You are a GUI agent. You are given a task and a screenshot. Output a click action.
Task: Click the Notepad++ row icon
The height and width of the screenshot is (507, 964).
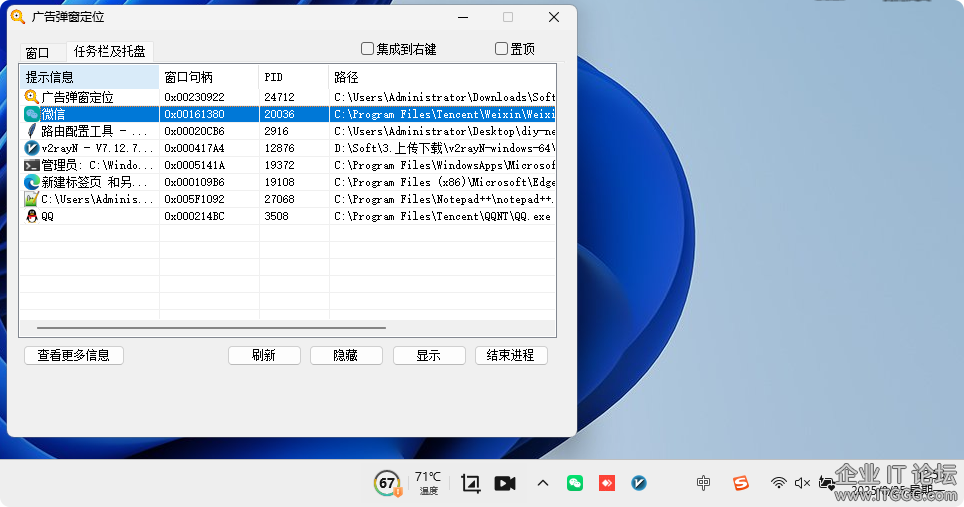pos(31,199)
